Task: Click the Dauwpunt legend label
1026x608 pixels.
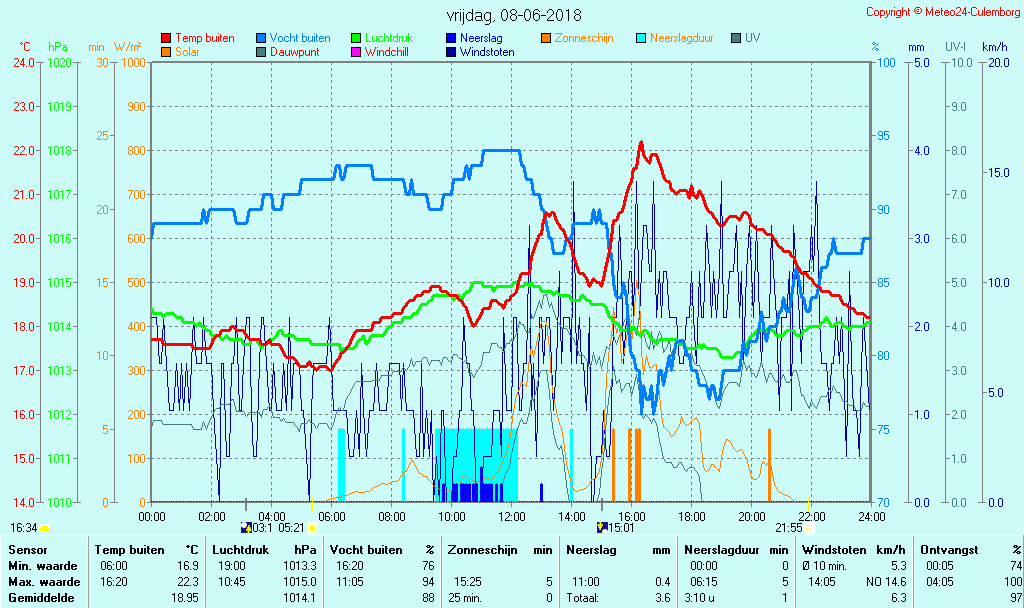Action: 295,52
